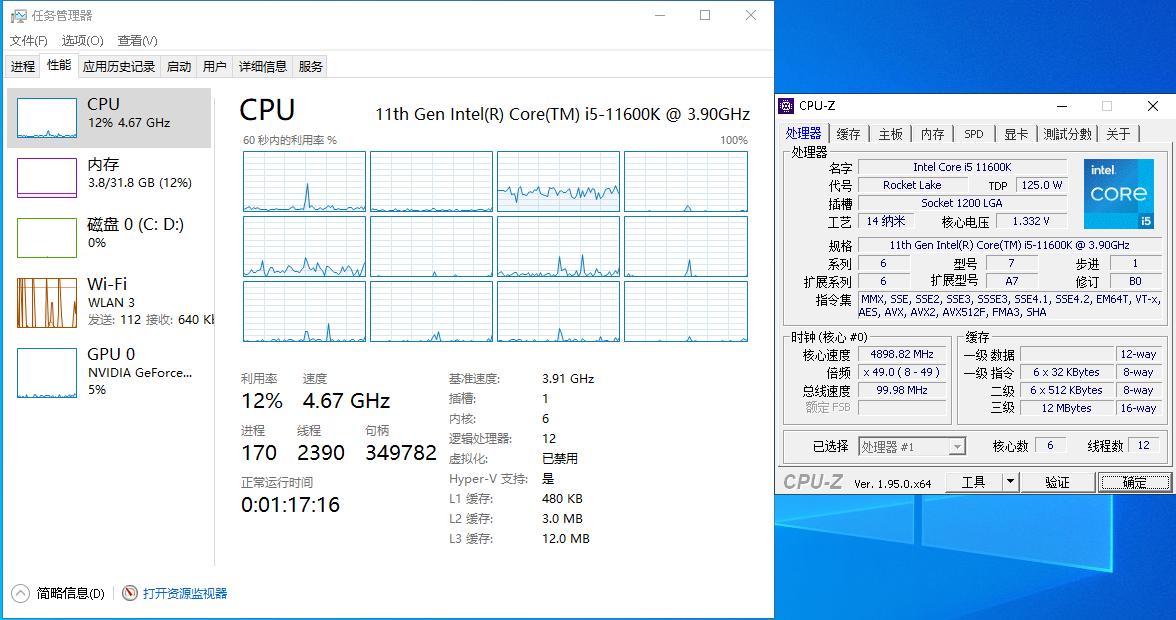Click the 验证 button in CPU-Z
The image size is (1176, 620).
[1058, 482]
